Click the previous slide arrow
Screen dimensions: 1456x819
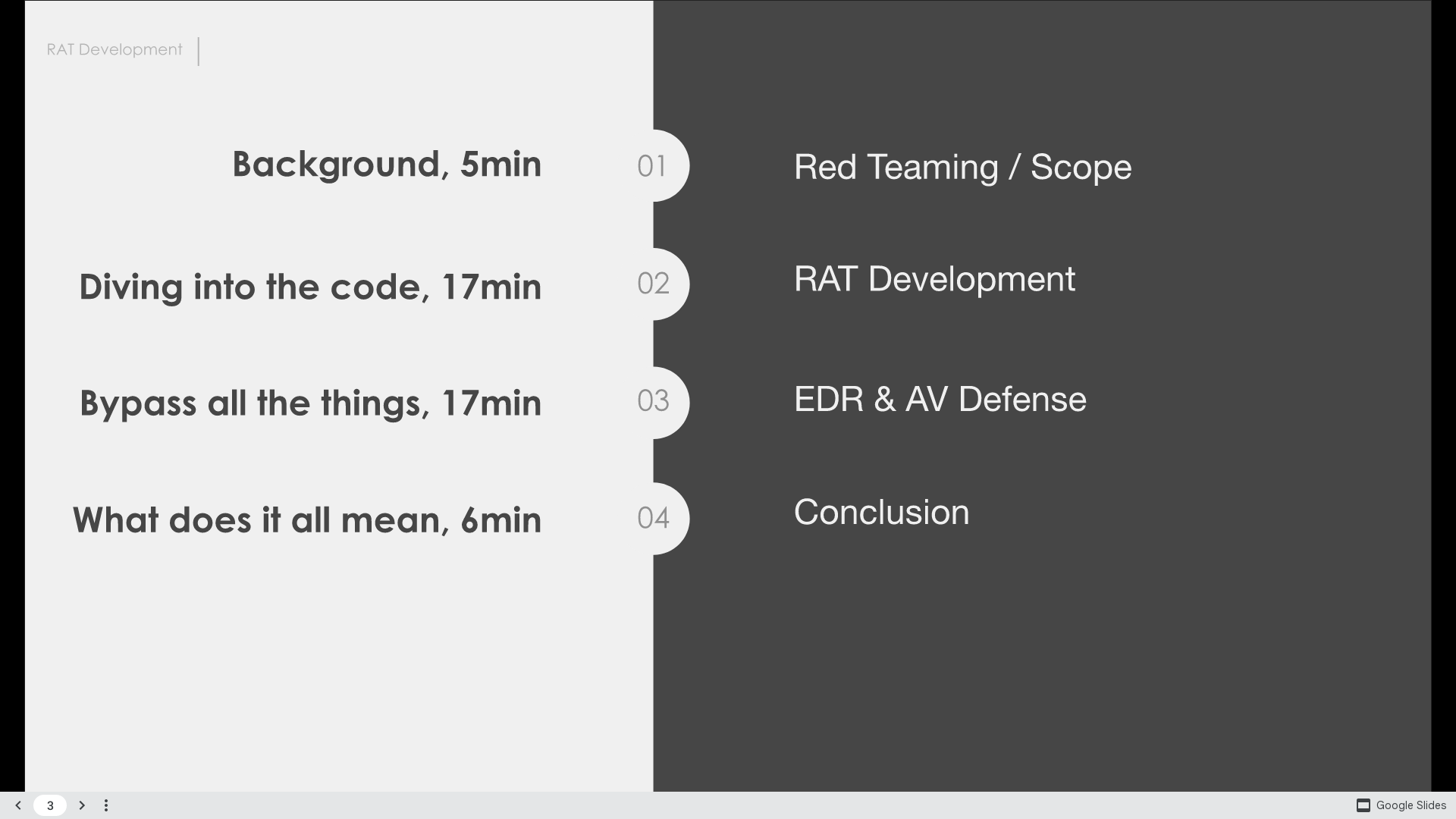tap(17, 805)
